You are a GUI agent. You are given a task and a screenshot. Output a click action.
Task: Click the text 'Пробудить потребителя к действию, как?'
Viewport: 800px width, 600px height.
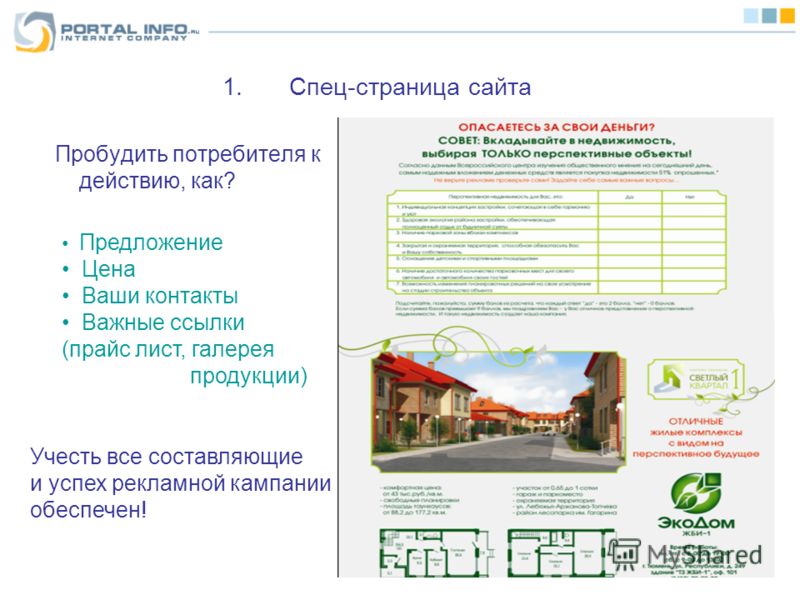(x=188, y=167)
